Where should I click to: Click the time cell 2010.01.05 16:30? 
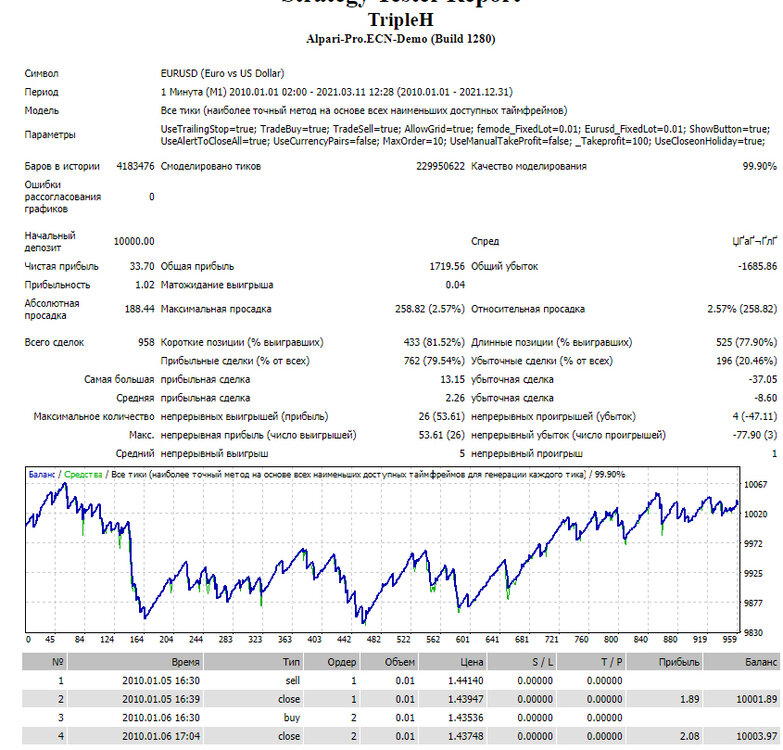pos(161,681)
